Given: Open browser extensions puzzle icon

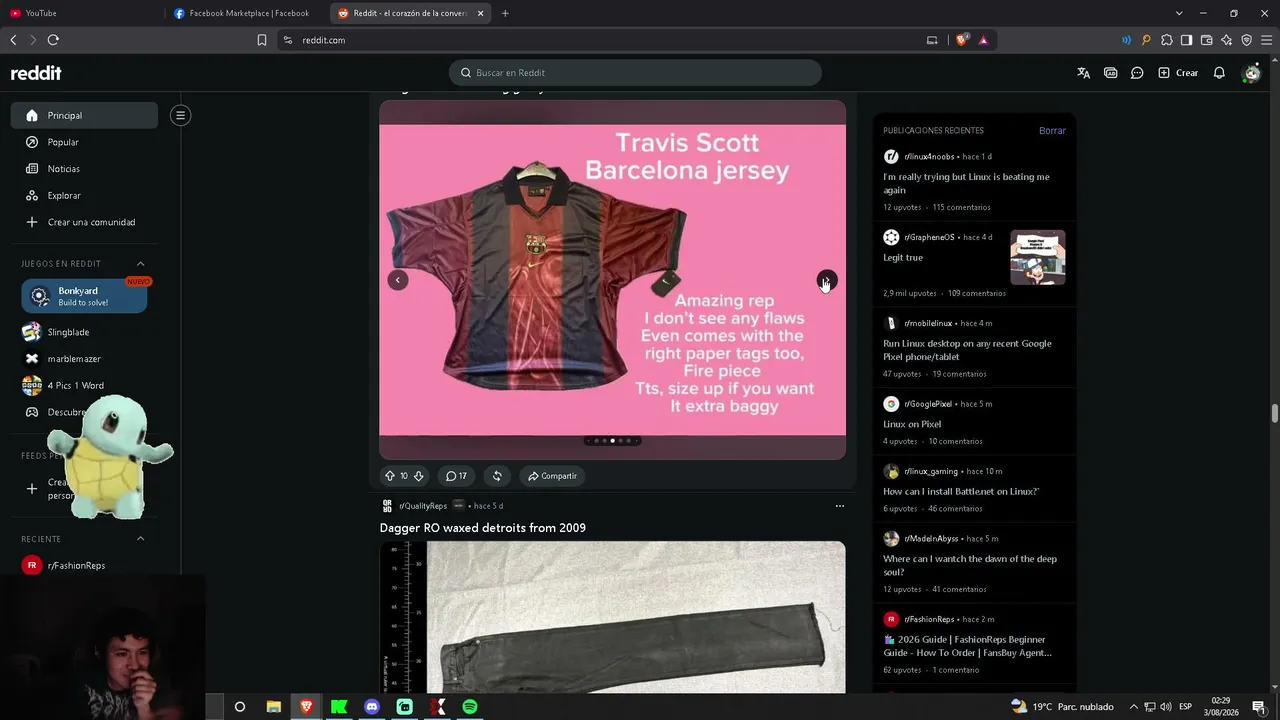Looking at the screenshot, I should click(x=1167, y=40).
